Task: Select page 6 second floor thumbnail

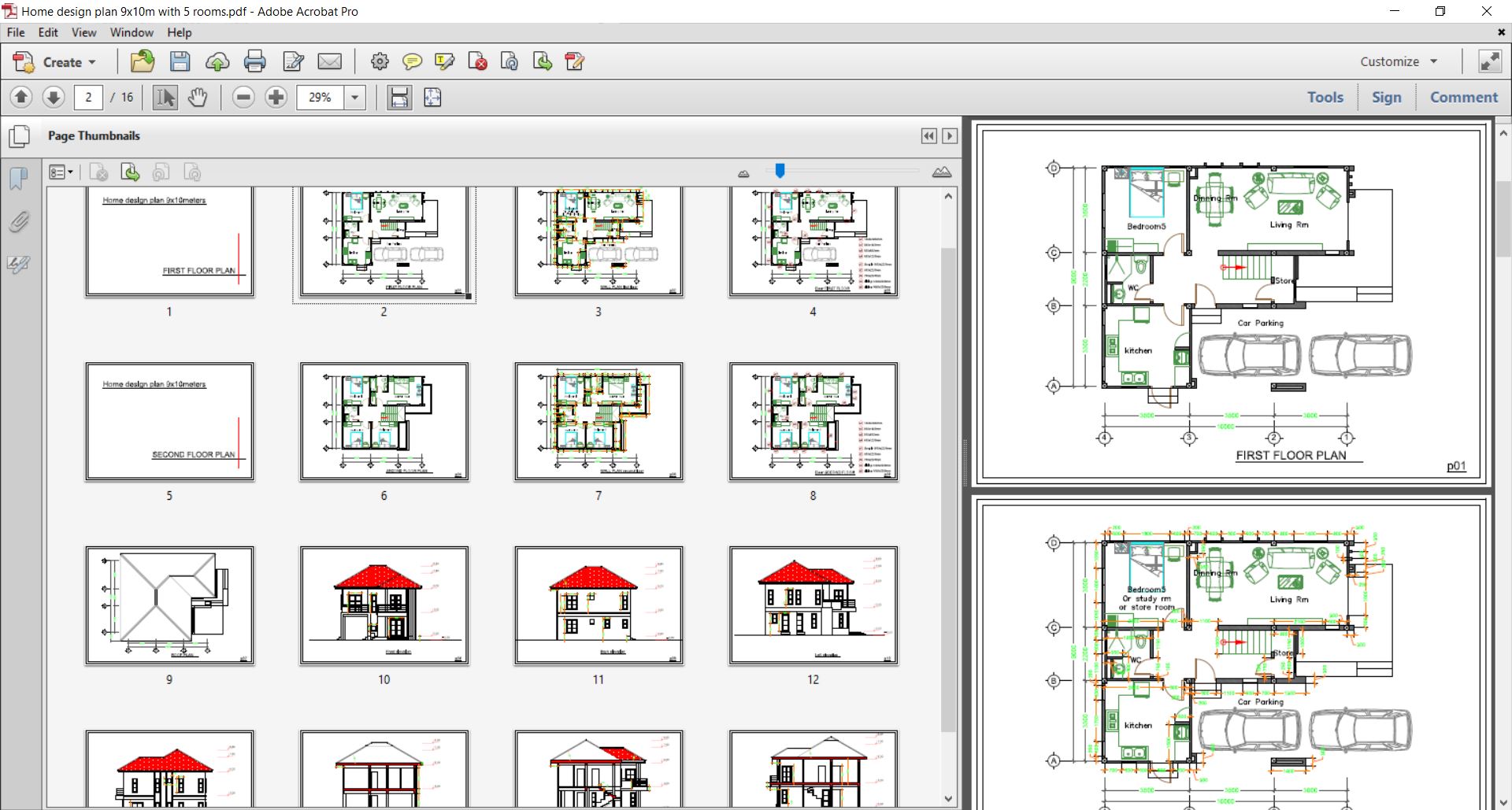Action: 384,421
